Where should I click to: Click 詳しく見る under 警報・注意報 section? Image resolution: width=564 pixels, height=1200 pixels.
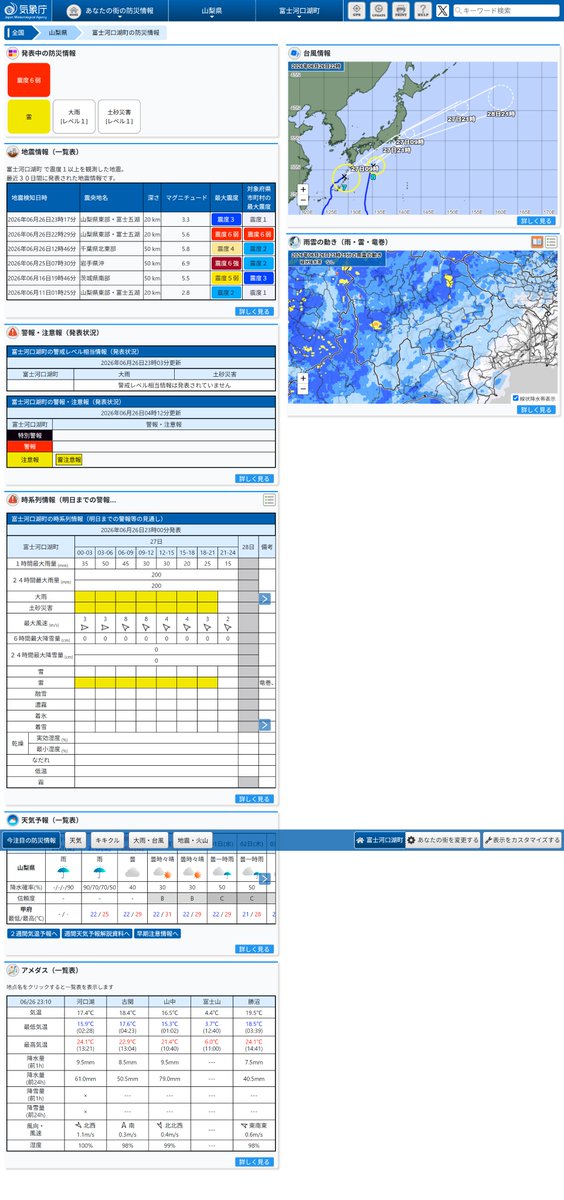(254, 478)
